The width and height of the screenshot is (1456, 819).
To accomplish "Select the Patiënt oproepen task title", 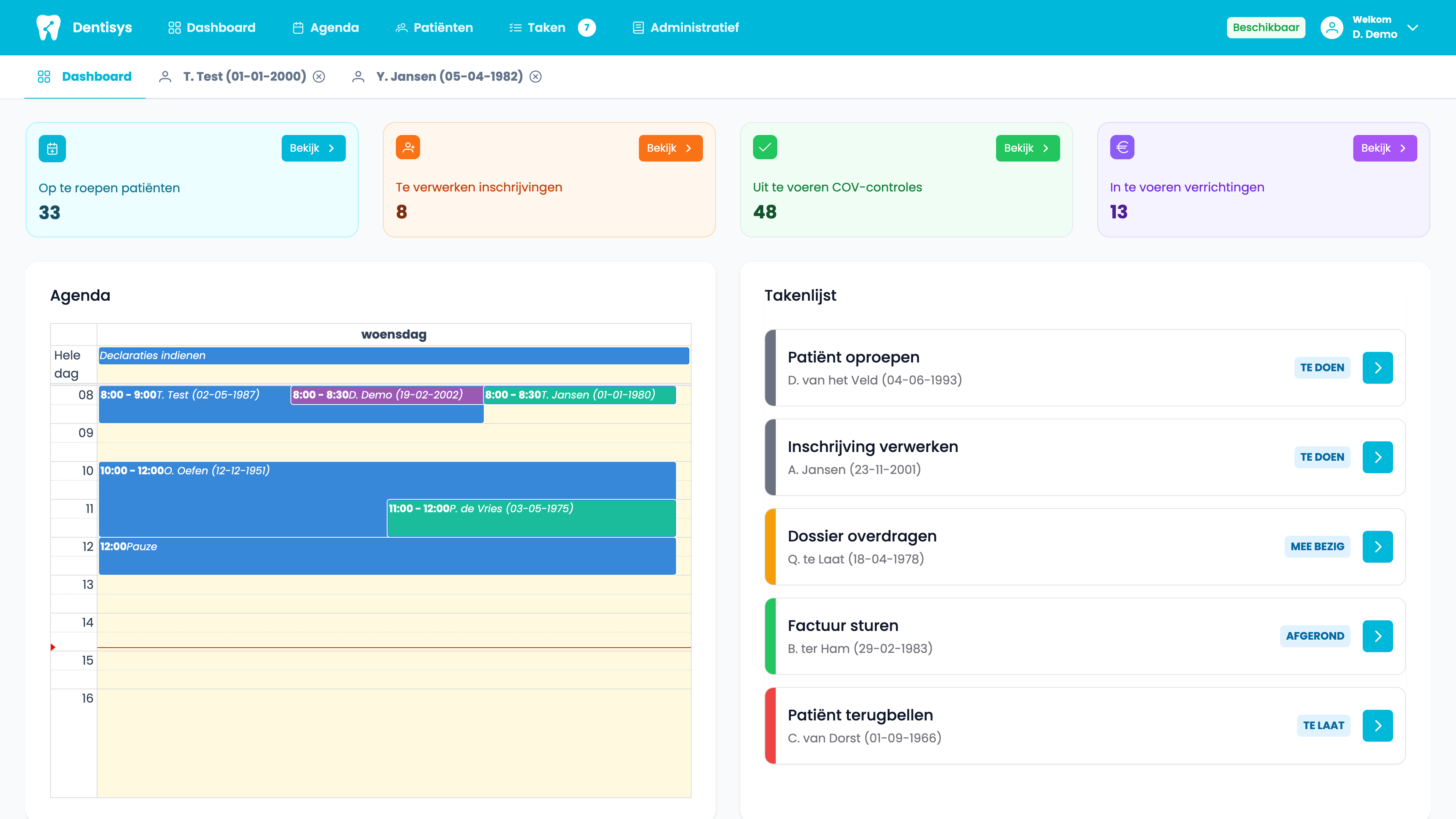I will 854,357.
